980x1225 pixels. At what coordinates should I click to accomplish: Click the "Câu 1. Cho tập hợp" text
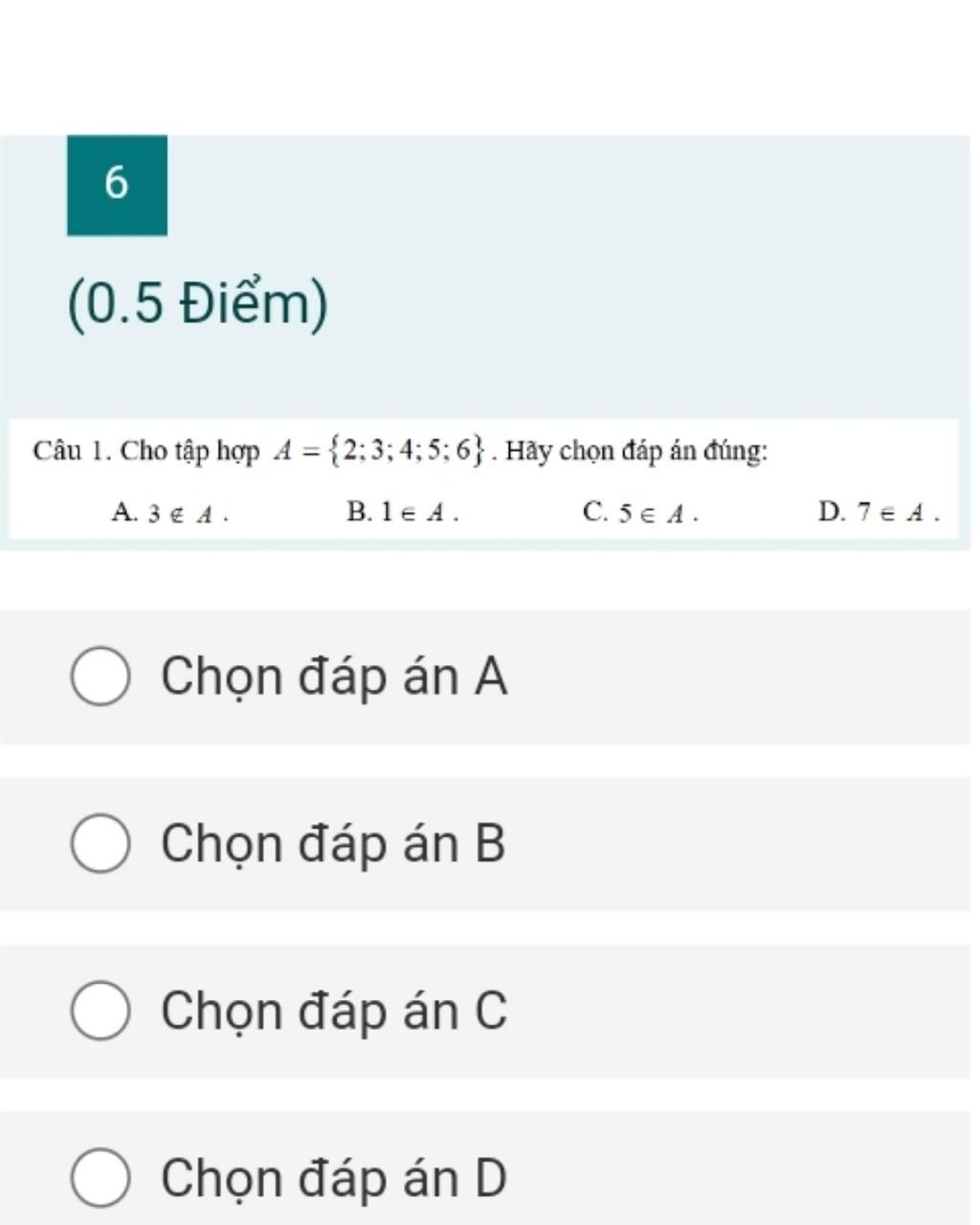click(x=145, y=450)
